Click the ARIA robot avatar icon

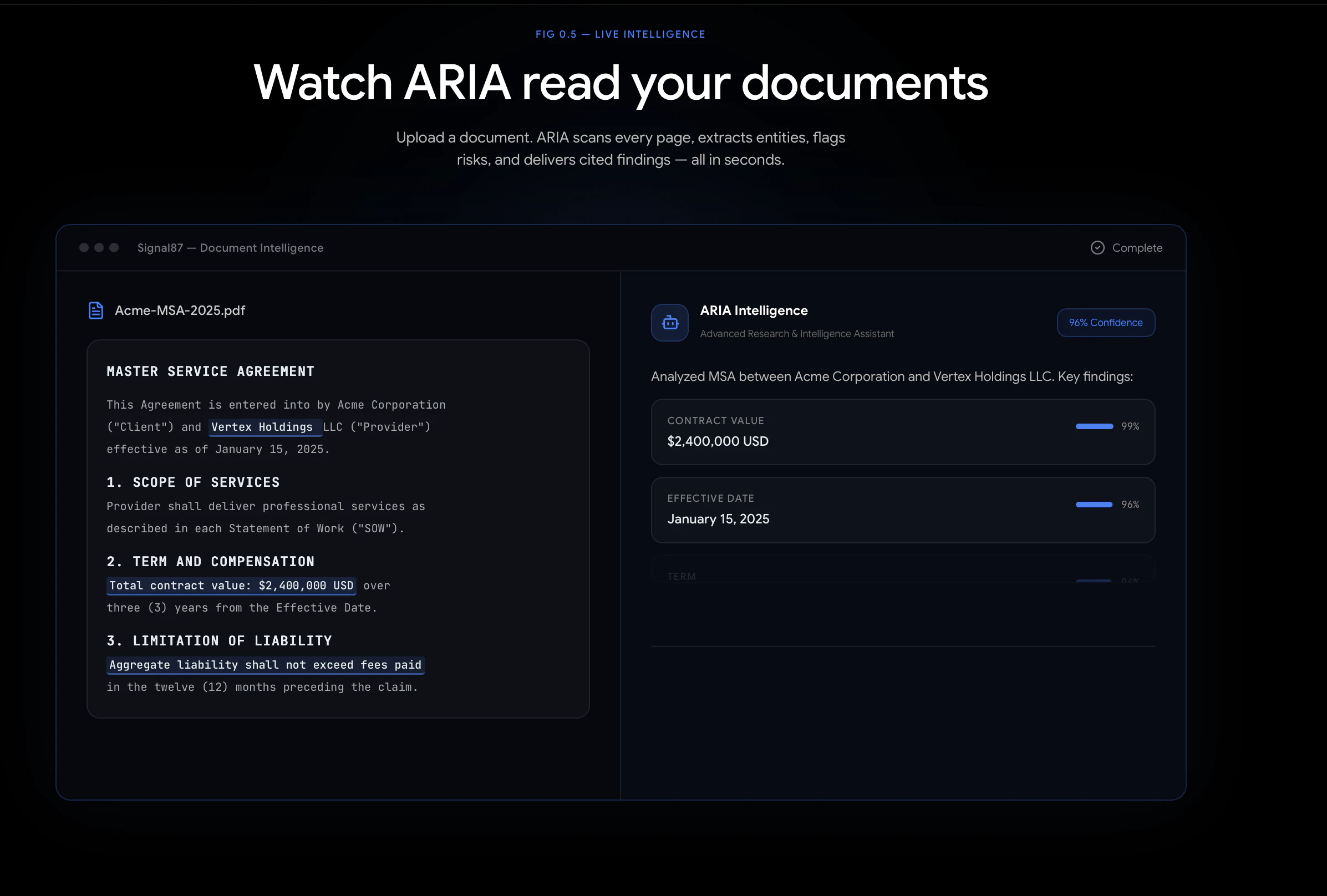point(670,323)
